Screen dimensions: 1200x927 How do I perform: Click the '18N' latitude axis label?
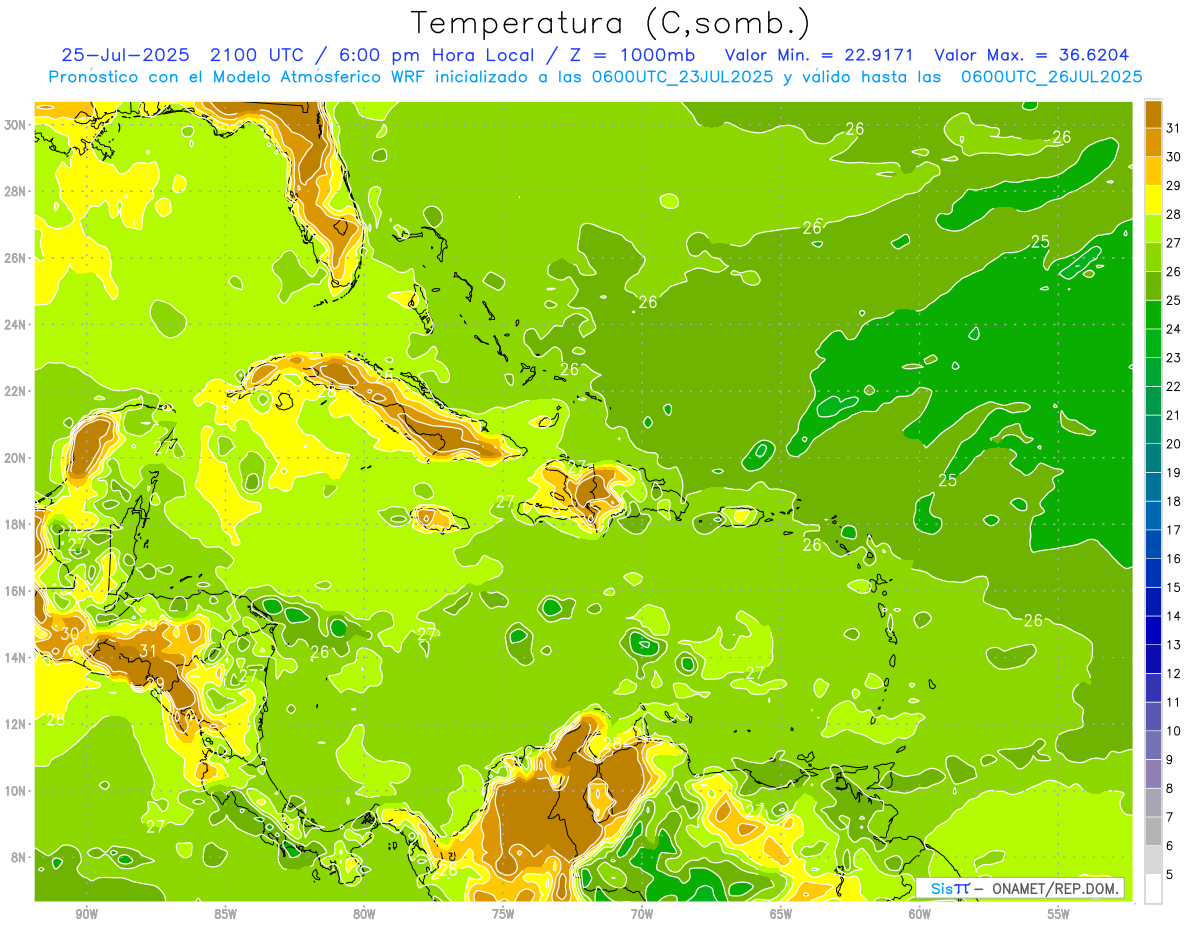tap(16, 524)
